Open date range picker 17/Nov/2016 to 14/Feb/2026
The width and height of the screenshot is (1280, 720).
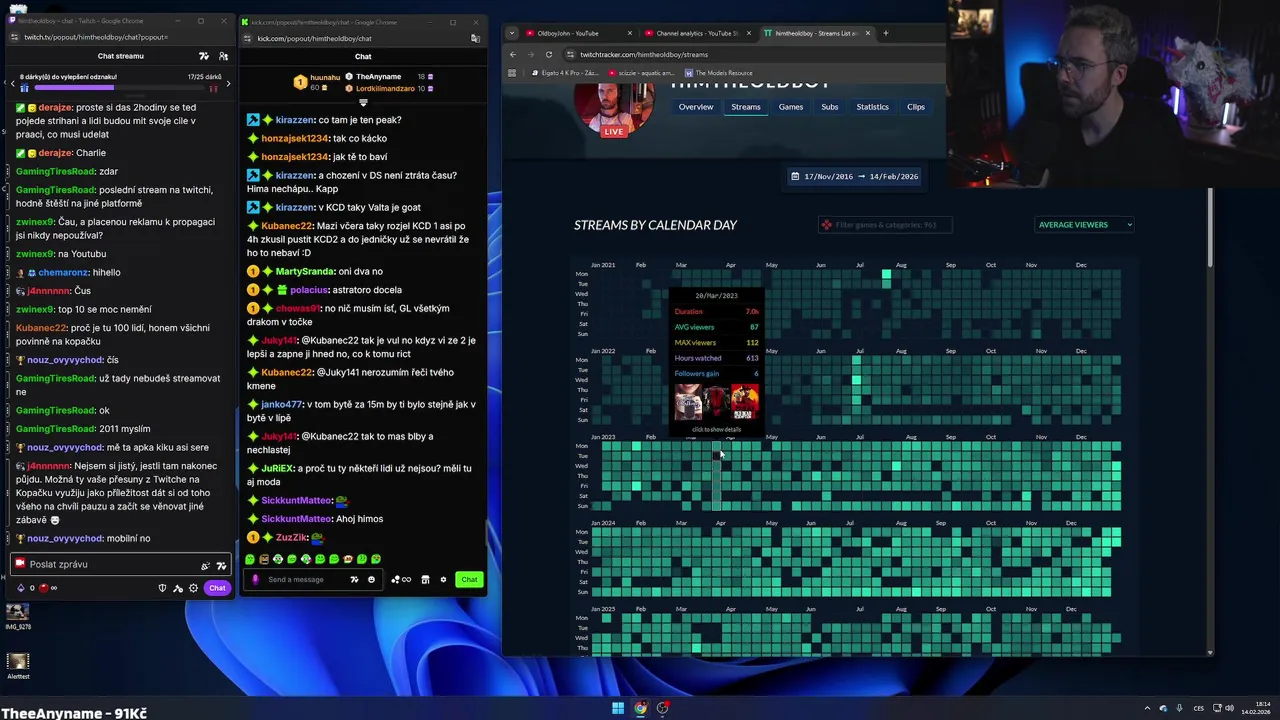(855, 176)
